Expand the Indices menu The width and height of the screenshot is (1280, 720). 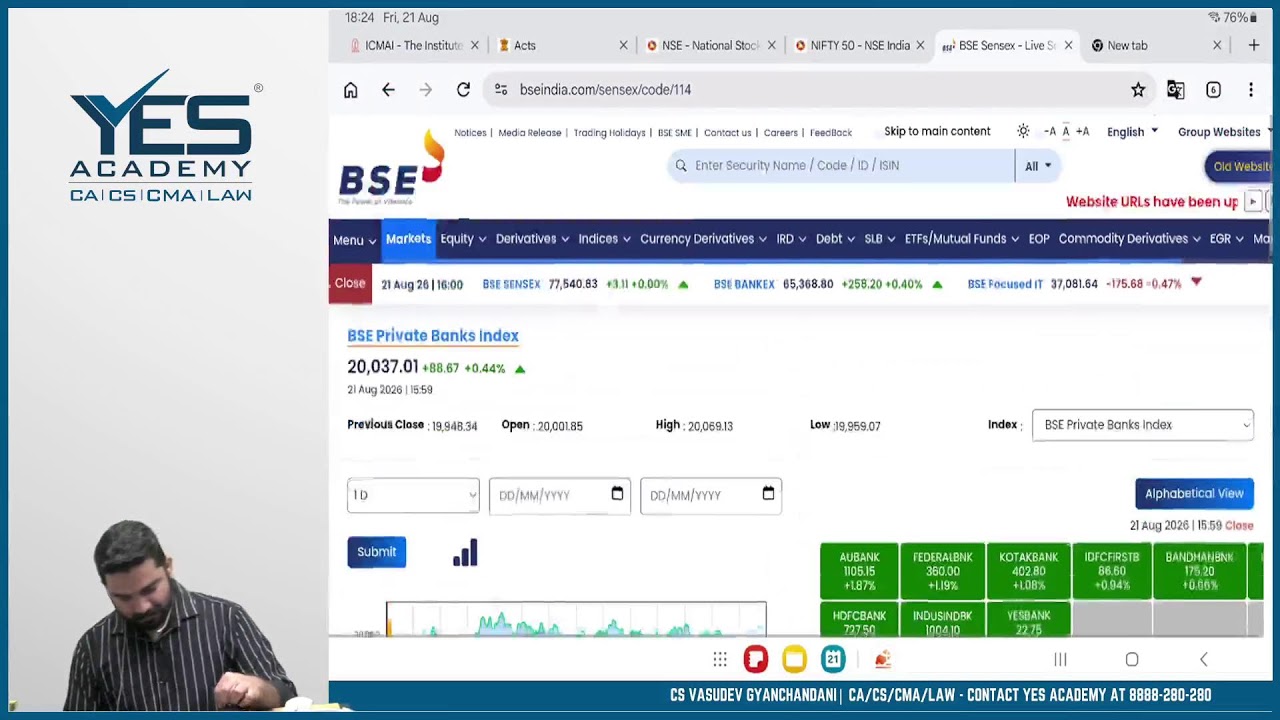click(x=604, y=239)
